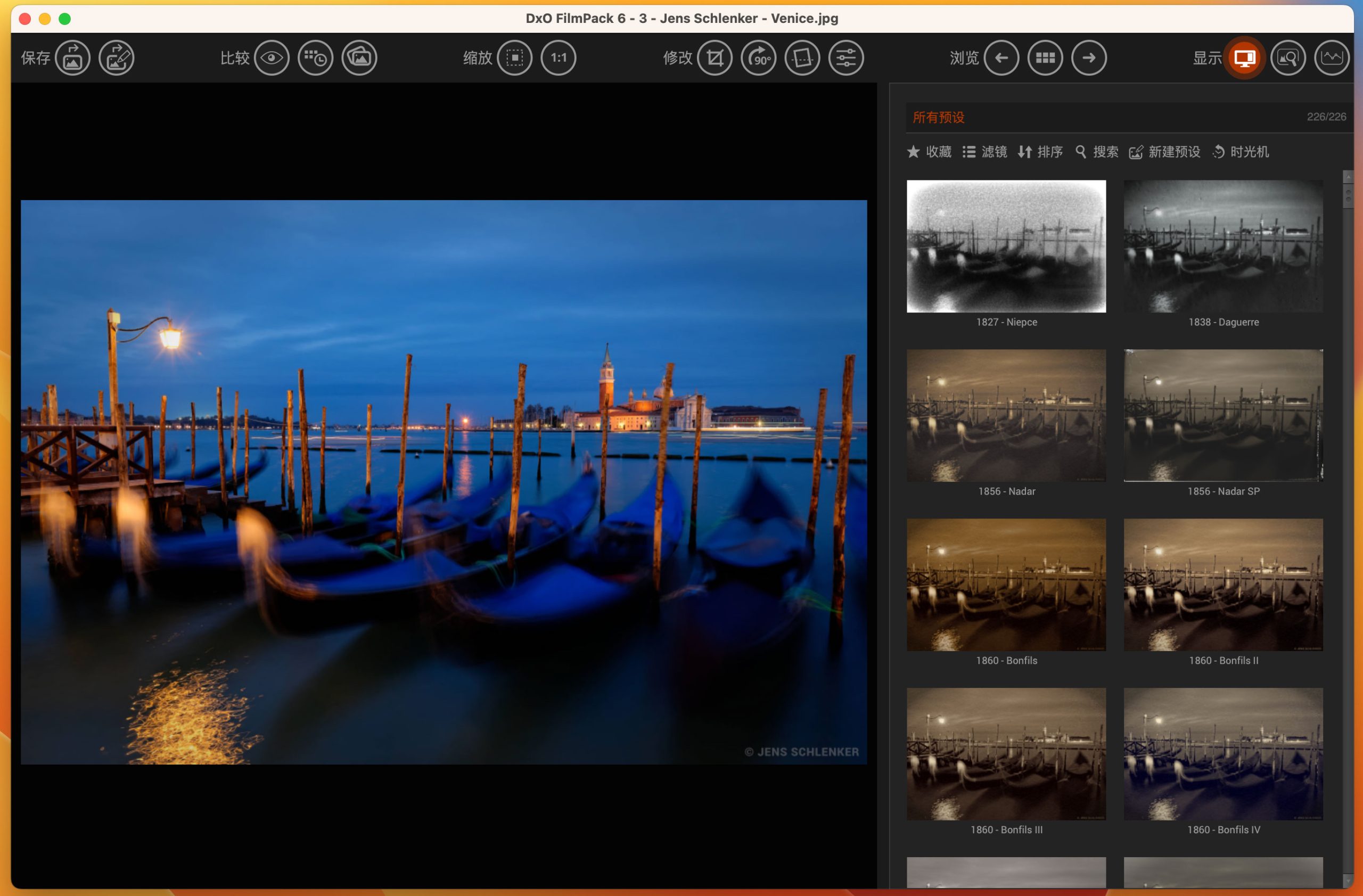Click the reference image icon
The height and width of the screenshot is (896, 1363).
(x=359, y=58)
